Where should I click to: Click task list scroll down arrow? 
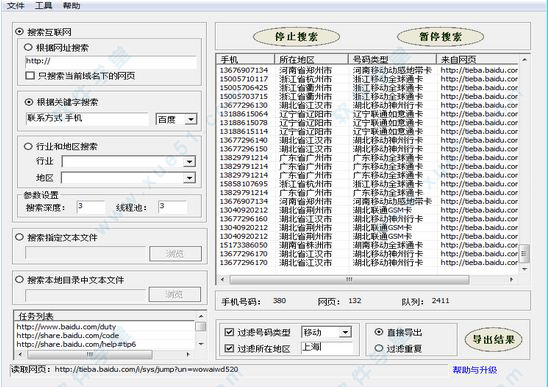(x=201, y=344)
